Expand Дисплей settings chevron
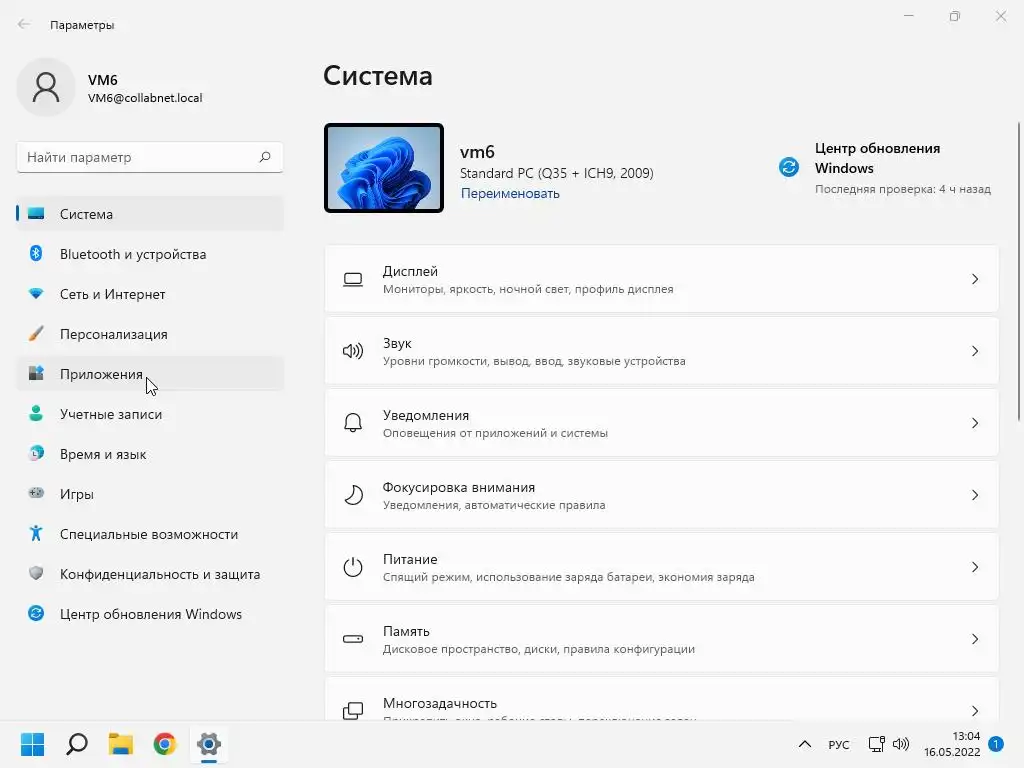The image size is (1024, 768). coord(974,280)
